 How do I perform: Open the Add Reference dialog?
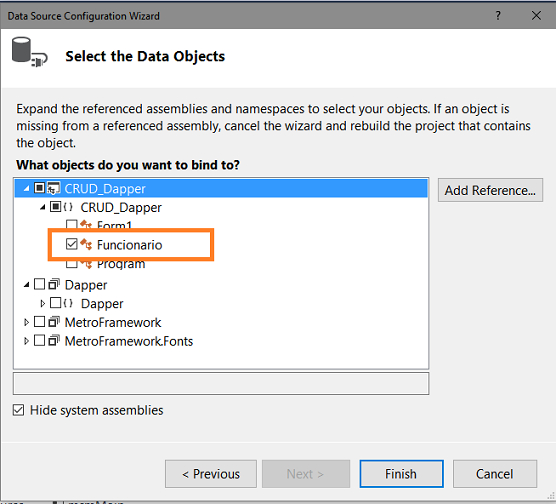point(490,190)
